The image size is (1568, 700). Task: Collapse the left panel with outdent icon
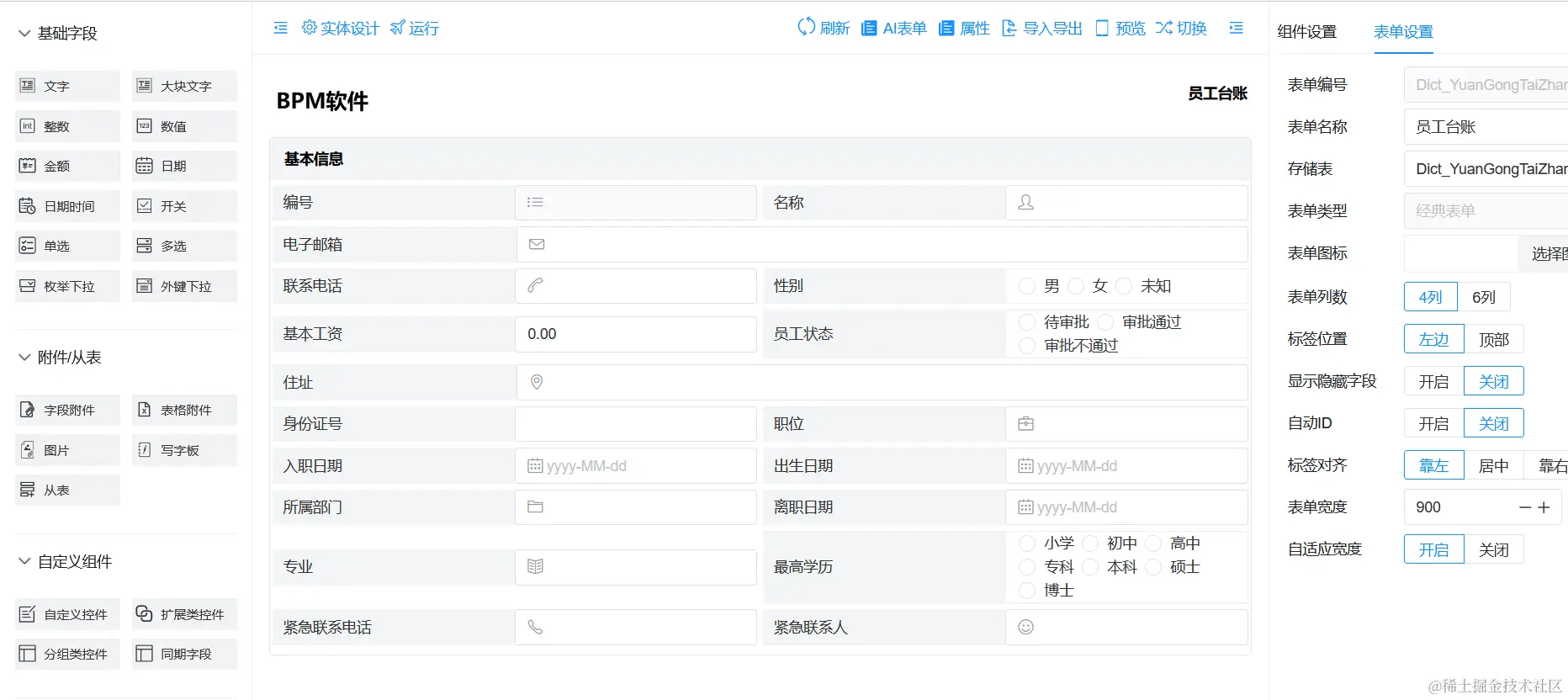click(281, 28)
